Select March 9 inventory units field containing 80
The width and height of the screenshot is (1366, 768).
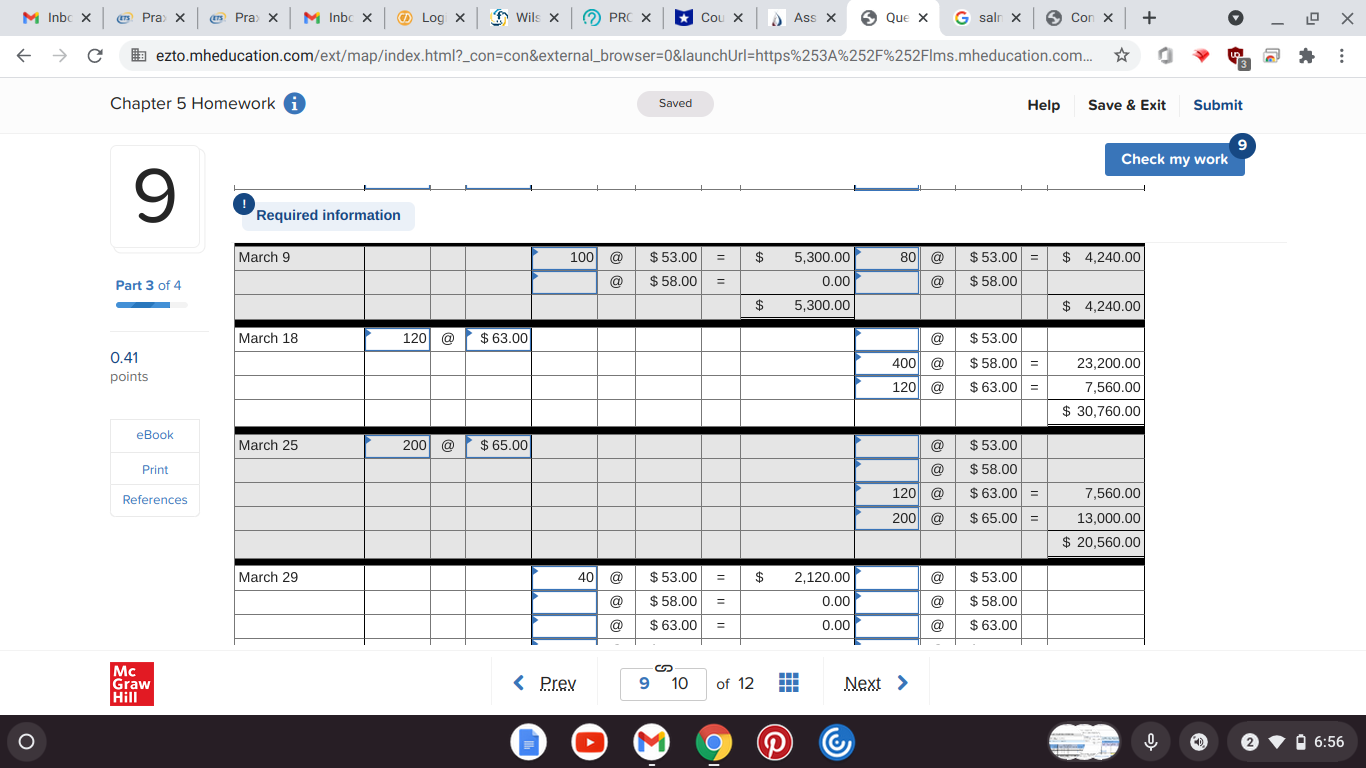pyautogui.click(x=887, y=258)
